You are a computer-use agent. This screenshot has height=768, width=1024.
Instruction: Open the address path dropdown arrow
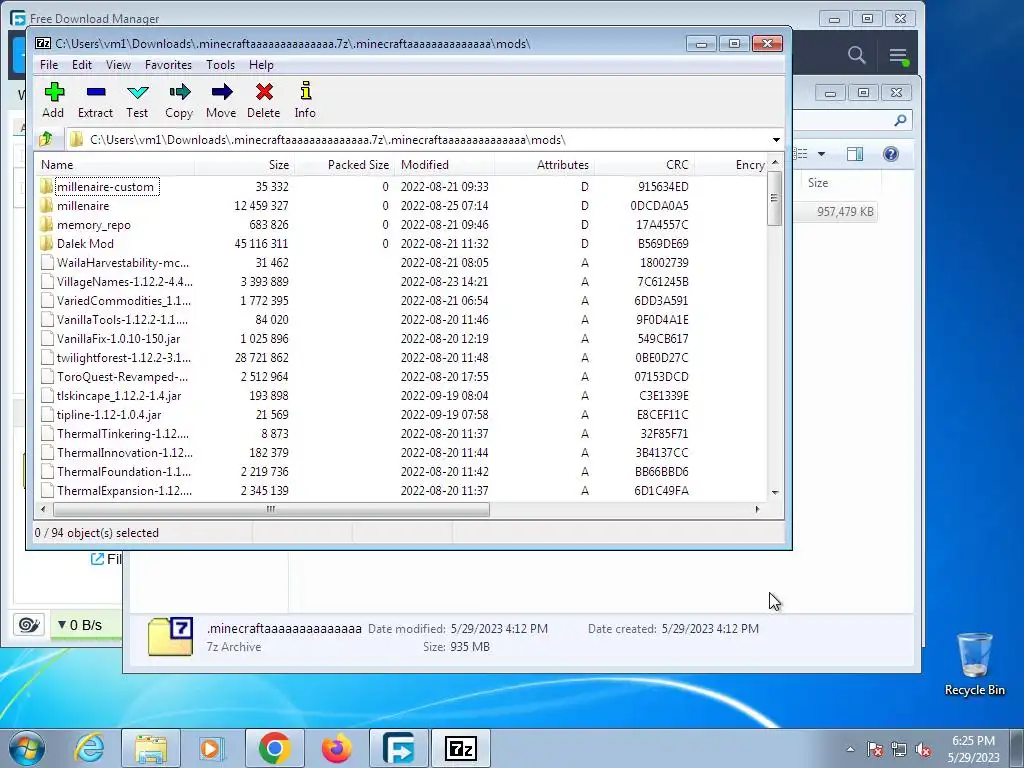[x=776, y=140]
